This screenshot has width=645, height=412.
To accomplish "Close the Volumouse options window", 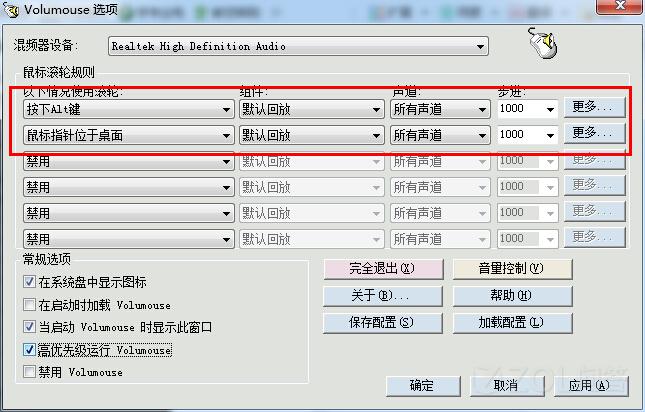I will [620, 7].
